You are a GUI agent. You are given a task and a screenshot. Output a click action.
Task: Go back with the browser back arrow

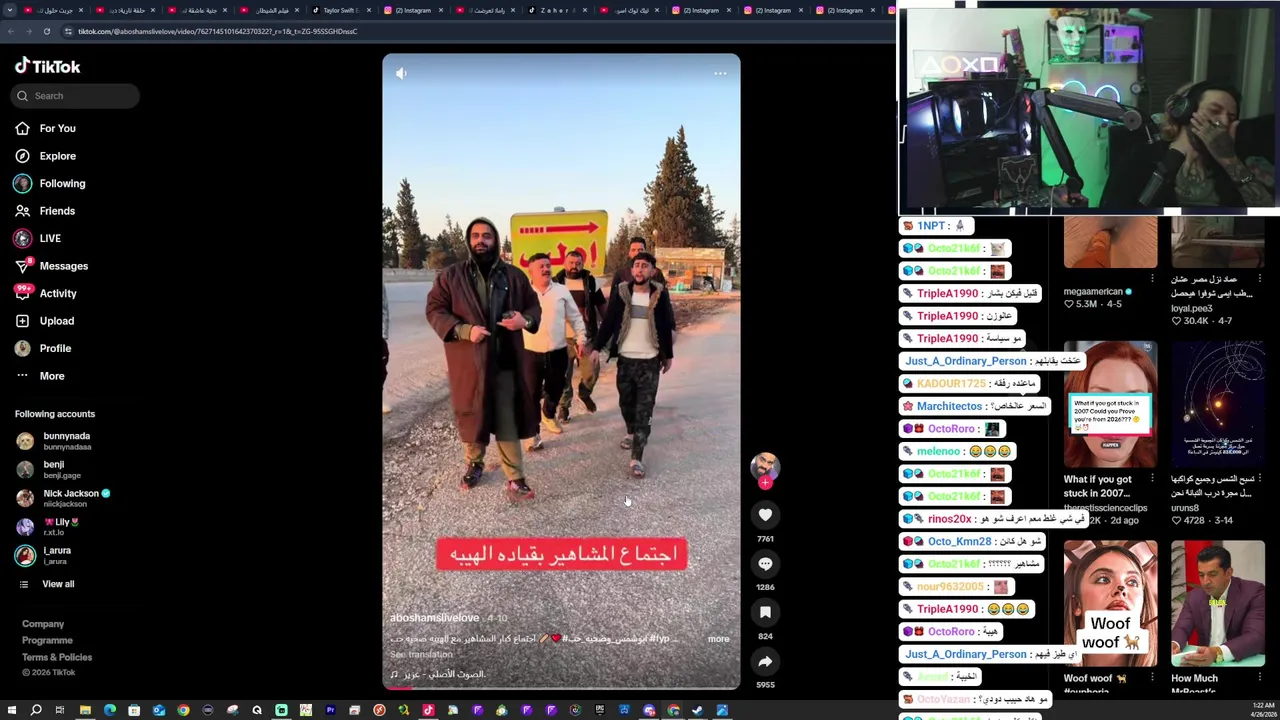10,31
